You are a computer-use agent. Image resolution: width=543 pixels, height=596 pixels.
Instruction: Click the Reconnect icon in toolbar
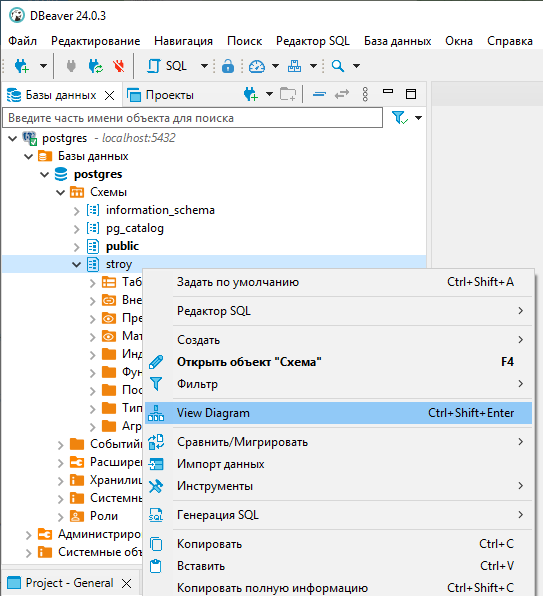coord(95,66)
